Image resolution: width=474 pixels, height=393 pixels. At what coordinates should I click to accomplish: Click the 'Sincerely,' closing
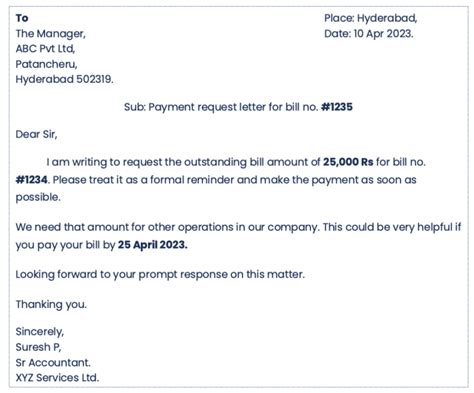click(40, 332)
